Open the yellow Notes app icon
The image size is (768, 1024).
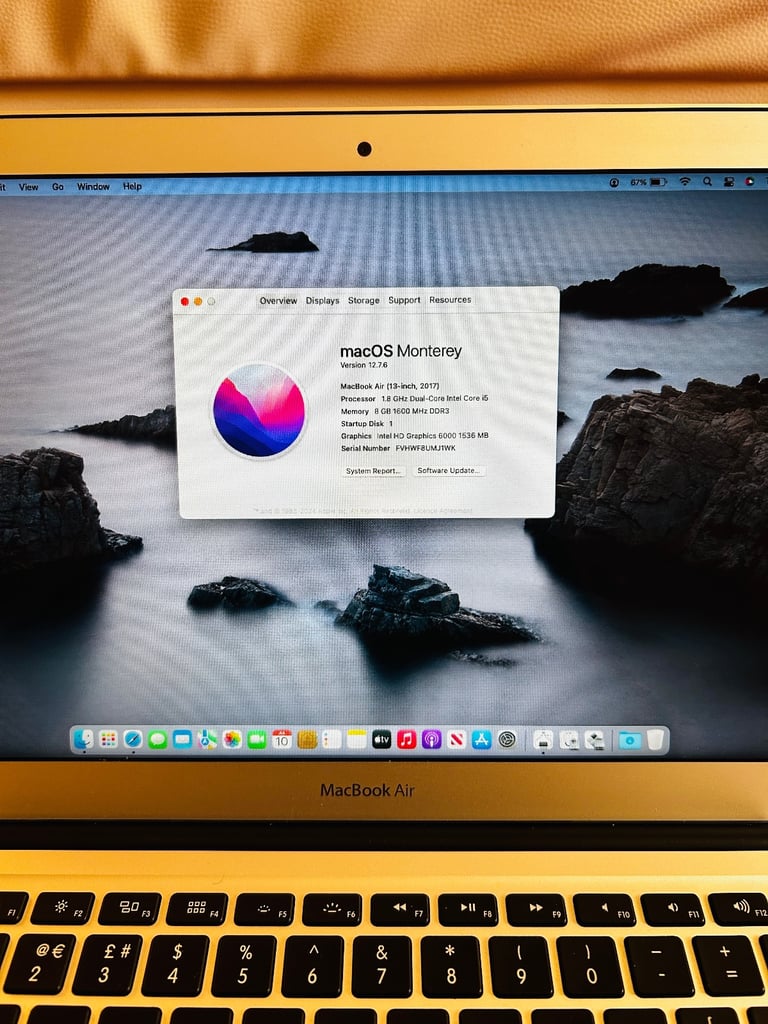tap(357, 739)
